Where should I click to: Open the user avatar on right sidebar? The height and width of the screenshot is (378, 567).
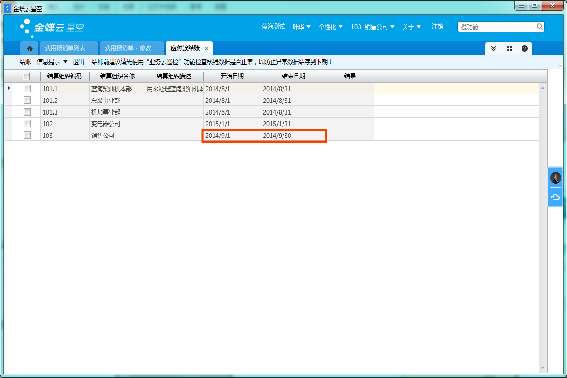(555, 178)
